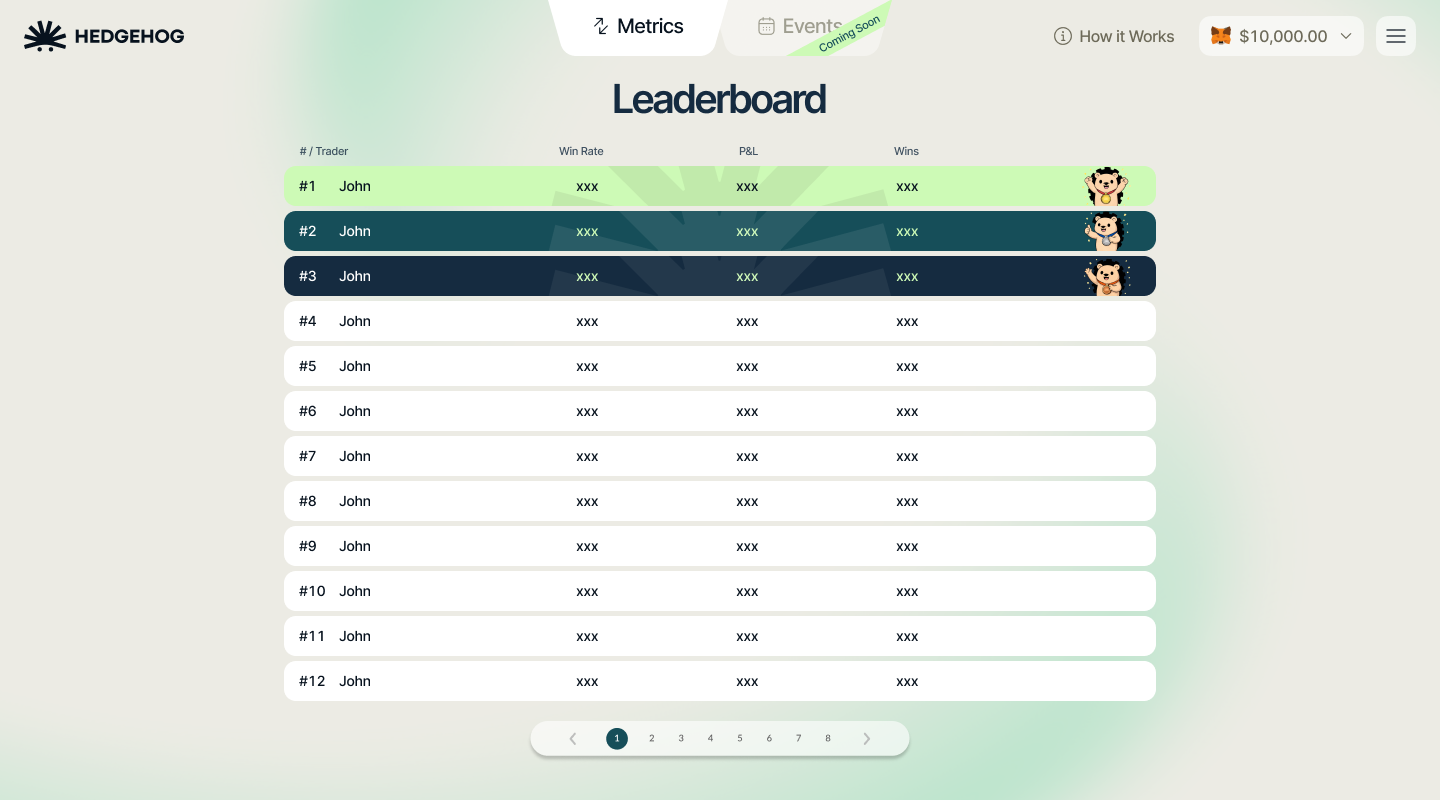Select page 8 in the pagination bar

click(x=828, y=738)
